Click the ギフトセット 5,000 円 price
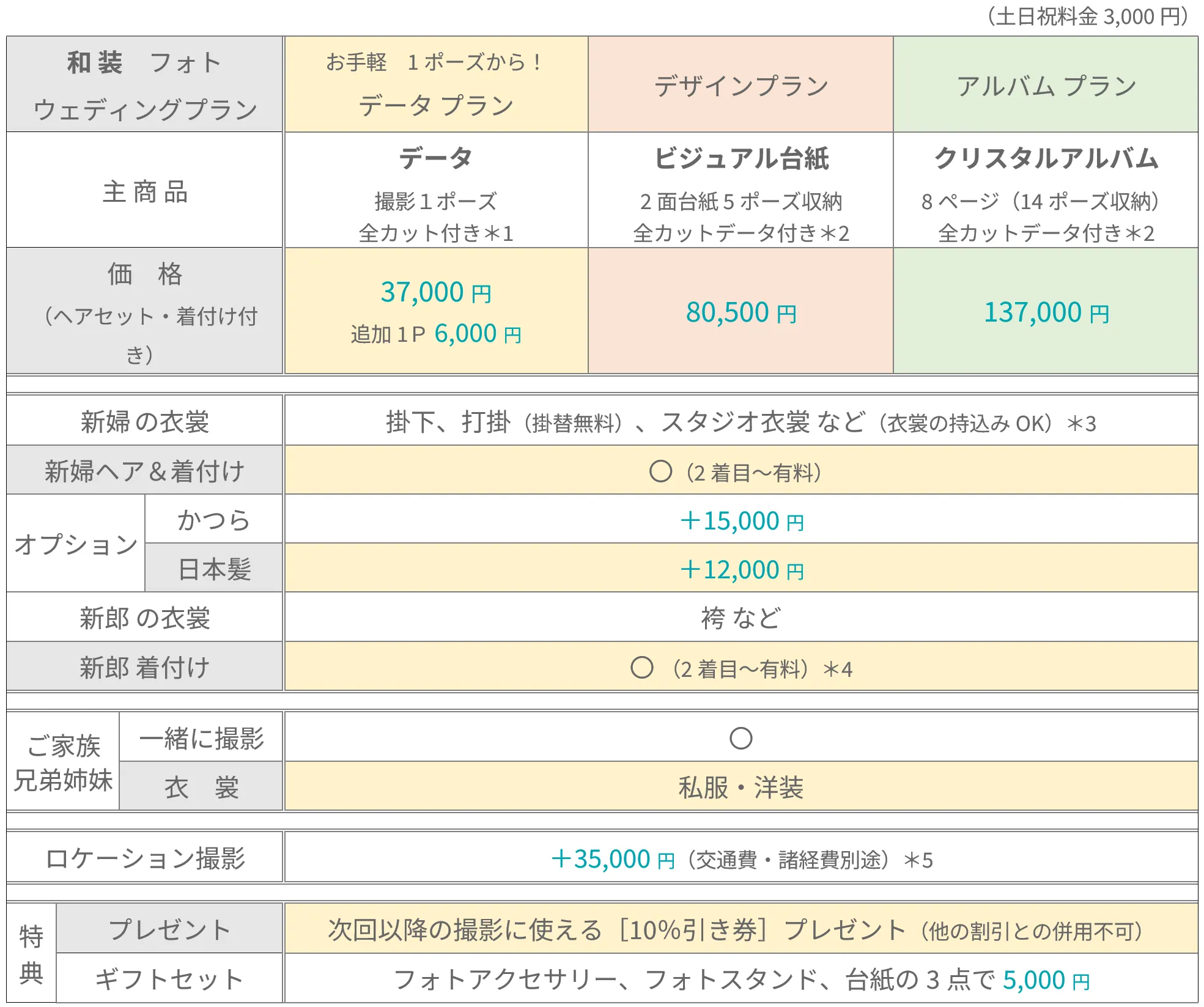1204x1007 pixels. (1046, 980)
